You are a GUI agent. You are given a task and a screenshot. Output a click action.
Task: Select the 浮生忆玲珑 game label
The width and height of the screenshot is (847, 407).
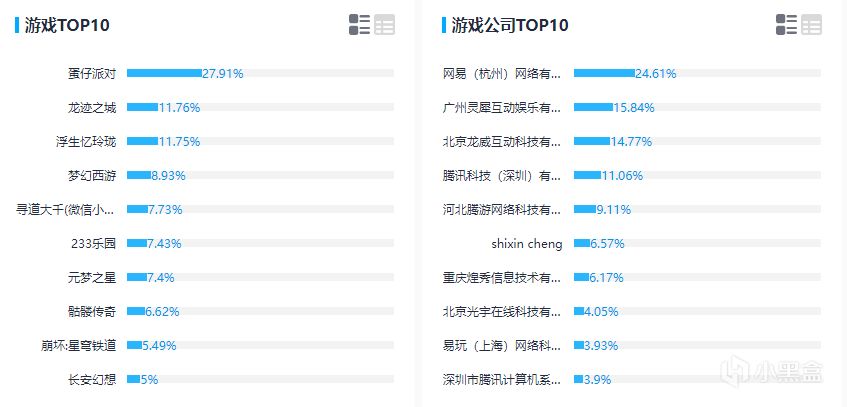click(x=87, y=141)
